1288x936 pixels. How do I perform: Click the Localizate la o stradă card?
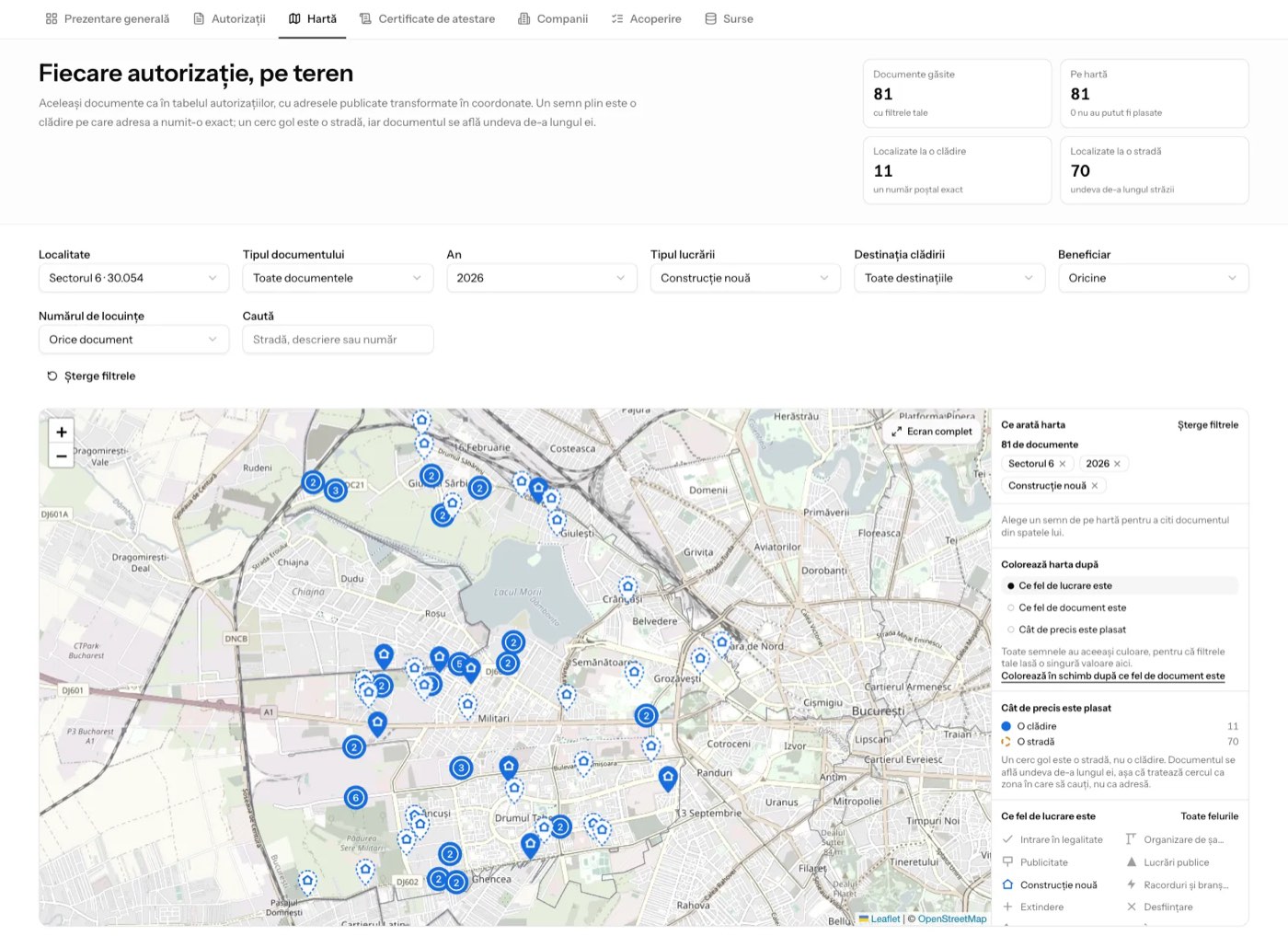[1154, 170]
